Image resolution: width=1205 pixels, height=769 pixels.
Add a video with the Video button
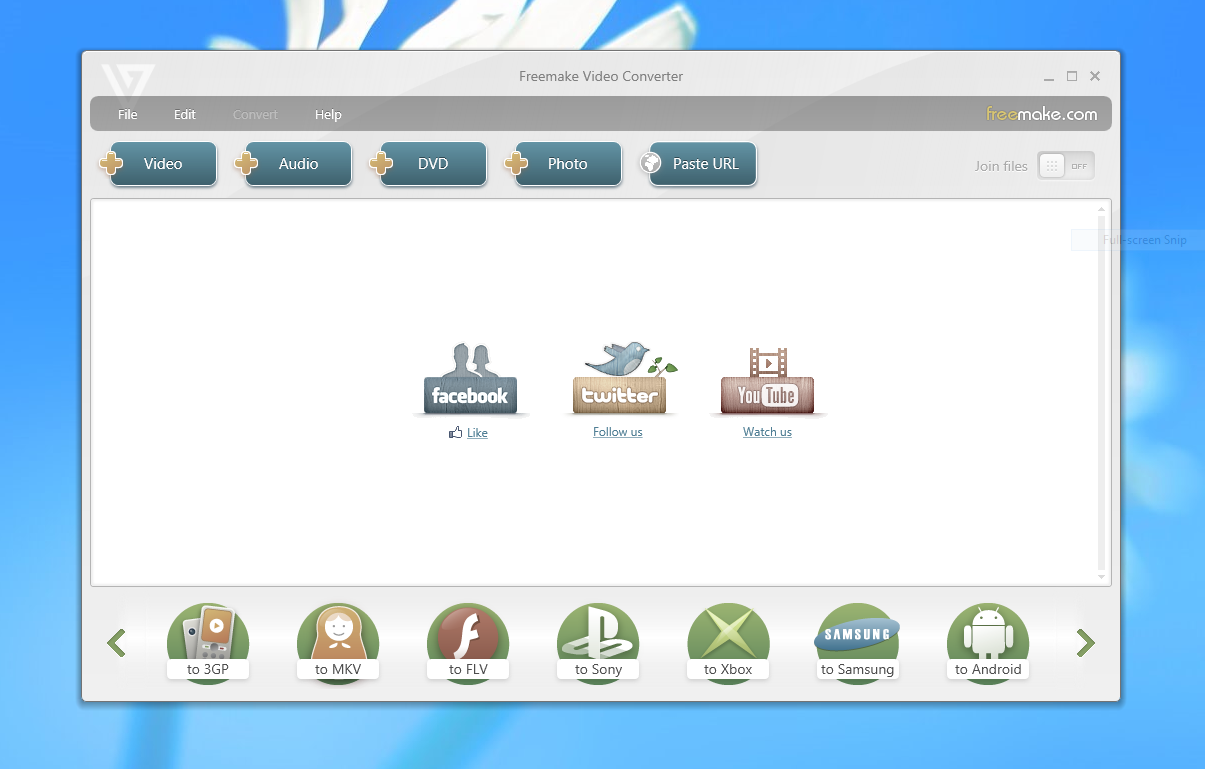tap(158, 163)
